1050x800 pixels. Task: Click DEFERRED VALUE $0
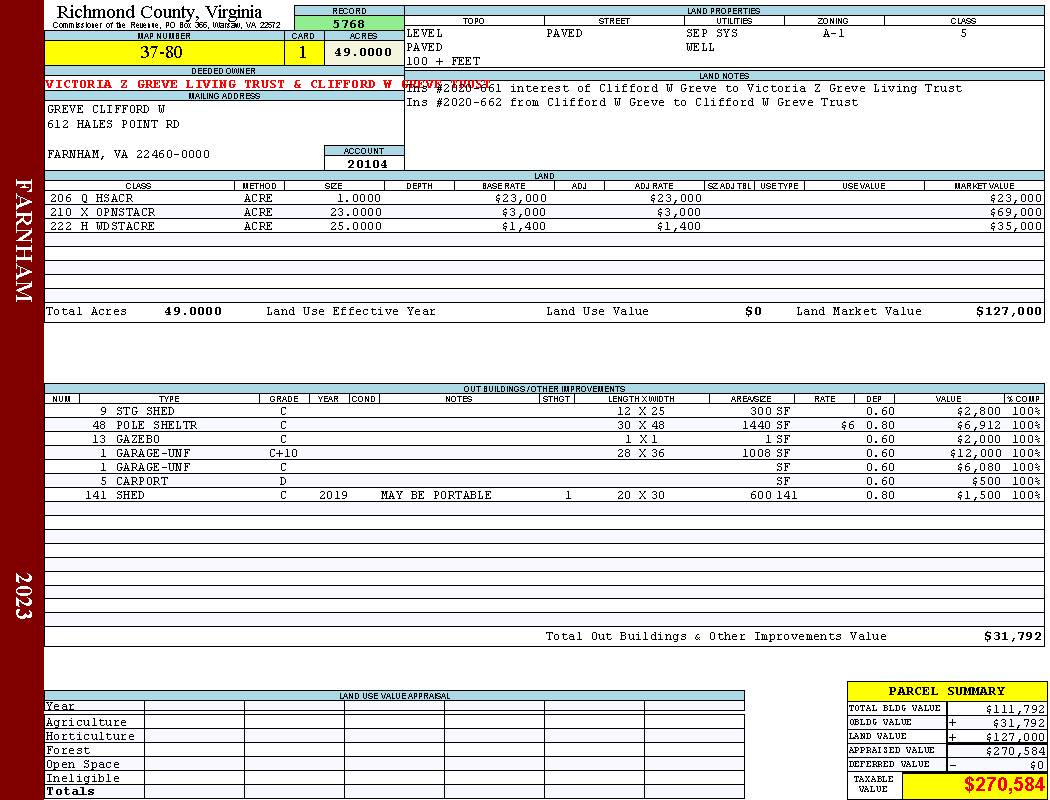pos(1037,765)
